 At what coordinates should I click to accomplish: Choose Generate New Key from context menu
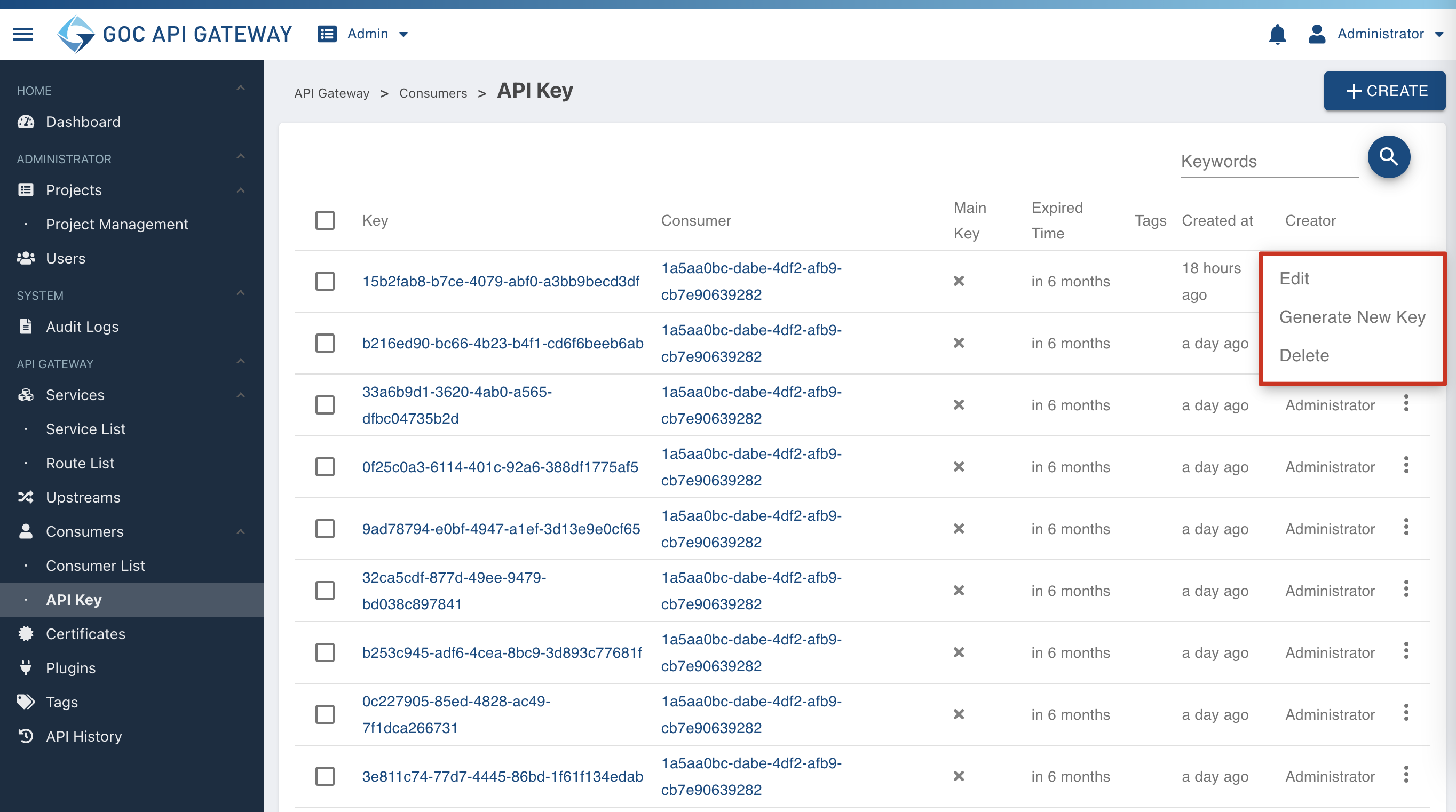[x=1352, y=317]
